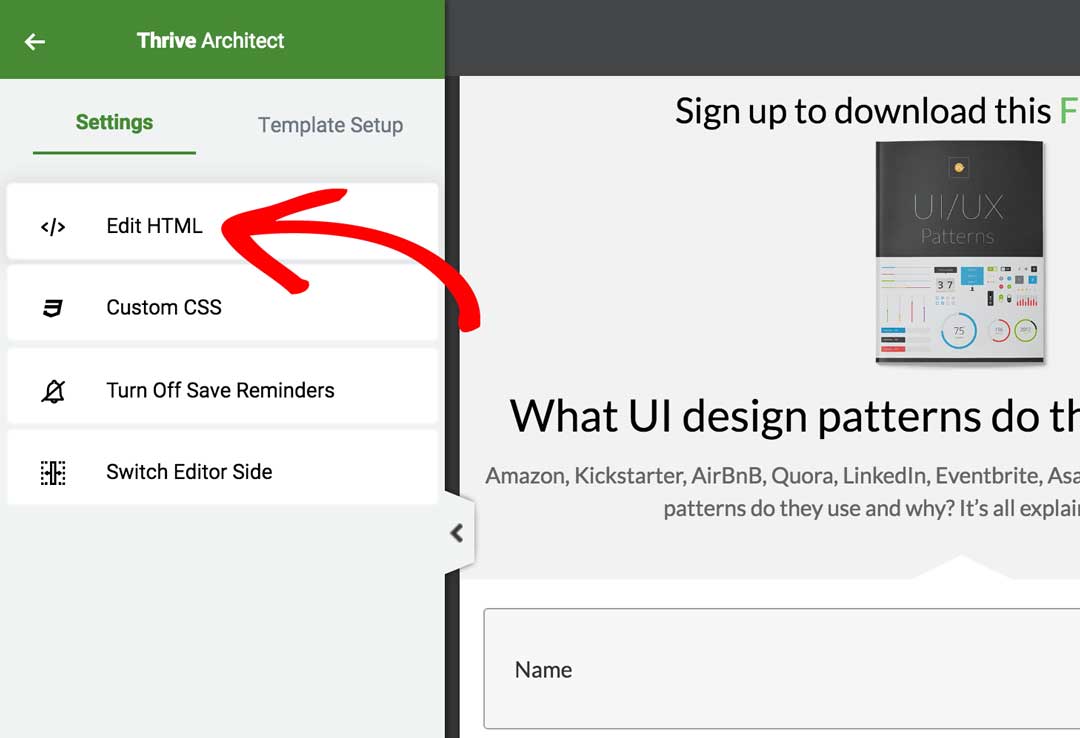Click the back arrow in the green header

(36, 40)
